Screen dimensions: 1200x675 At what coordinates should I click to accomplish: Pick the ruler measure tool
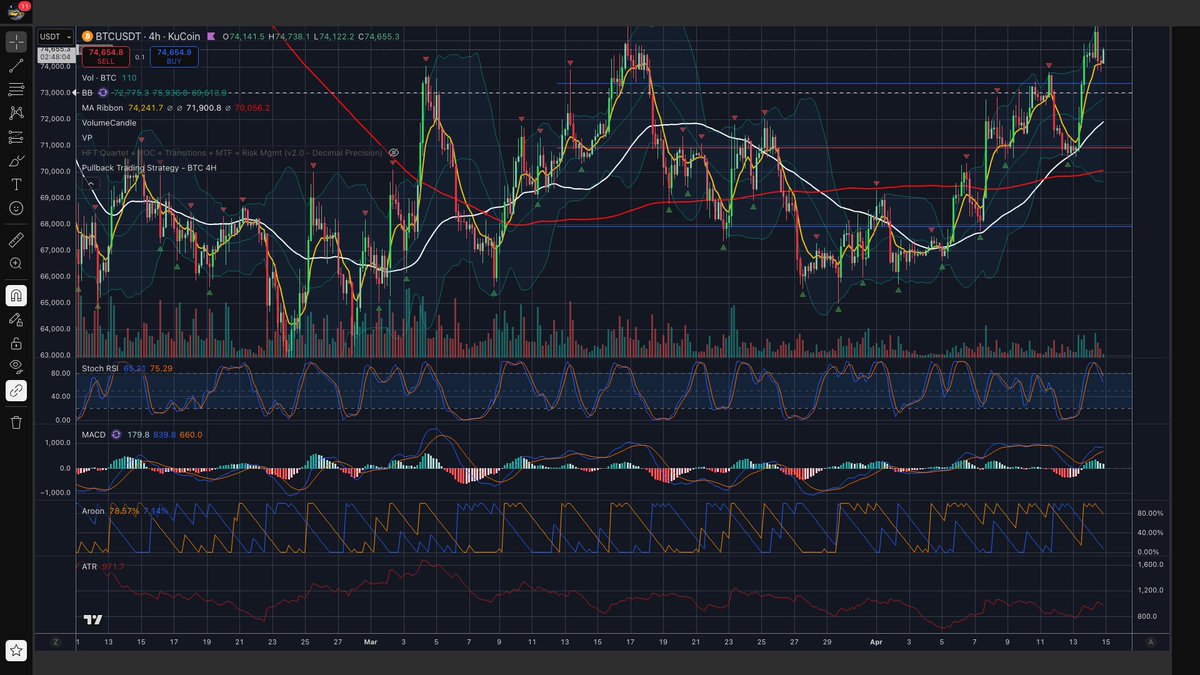click(16, 240)
